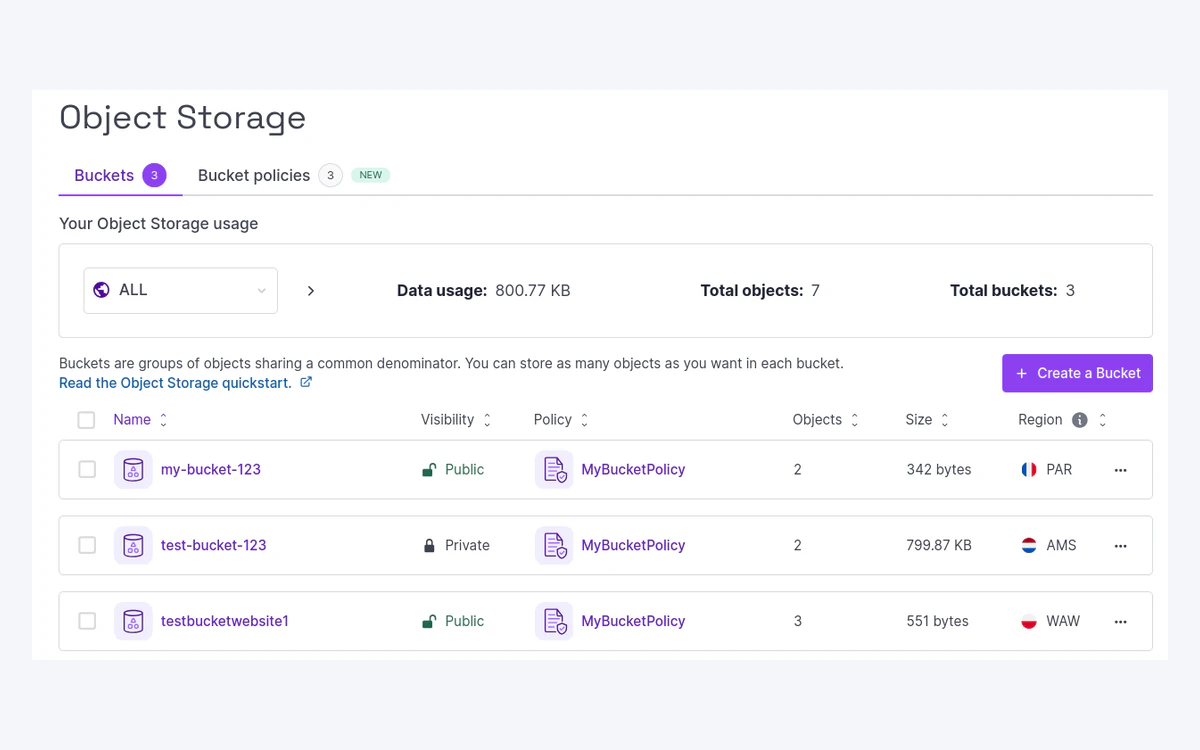
Task: Click the Netherlands flag AMS region icon
Action: [x=1029, y=546]
